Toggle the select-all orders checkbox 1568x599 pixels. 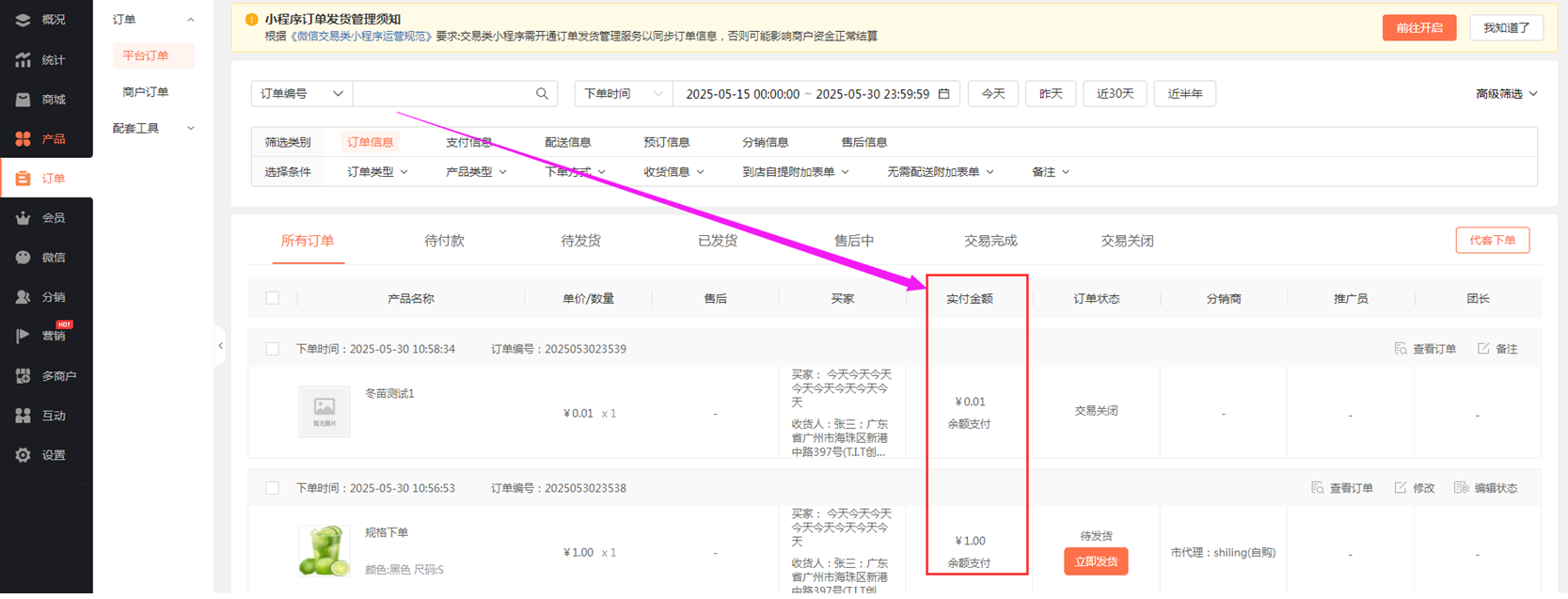pos(273,298)
